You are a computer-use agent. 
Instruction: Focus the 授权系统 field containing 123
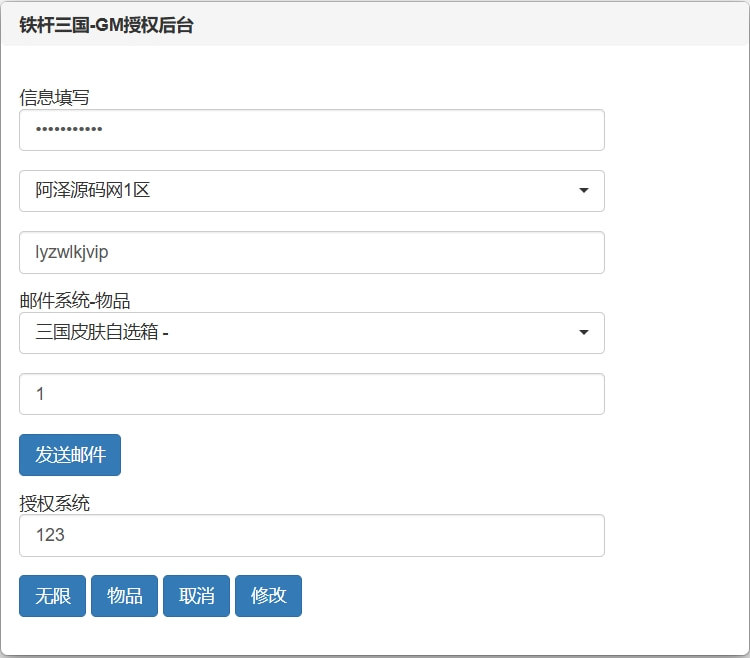tap(311, 535)
